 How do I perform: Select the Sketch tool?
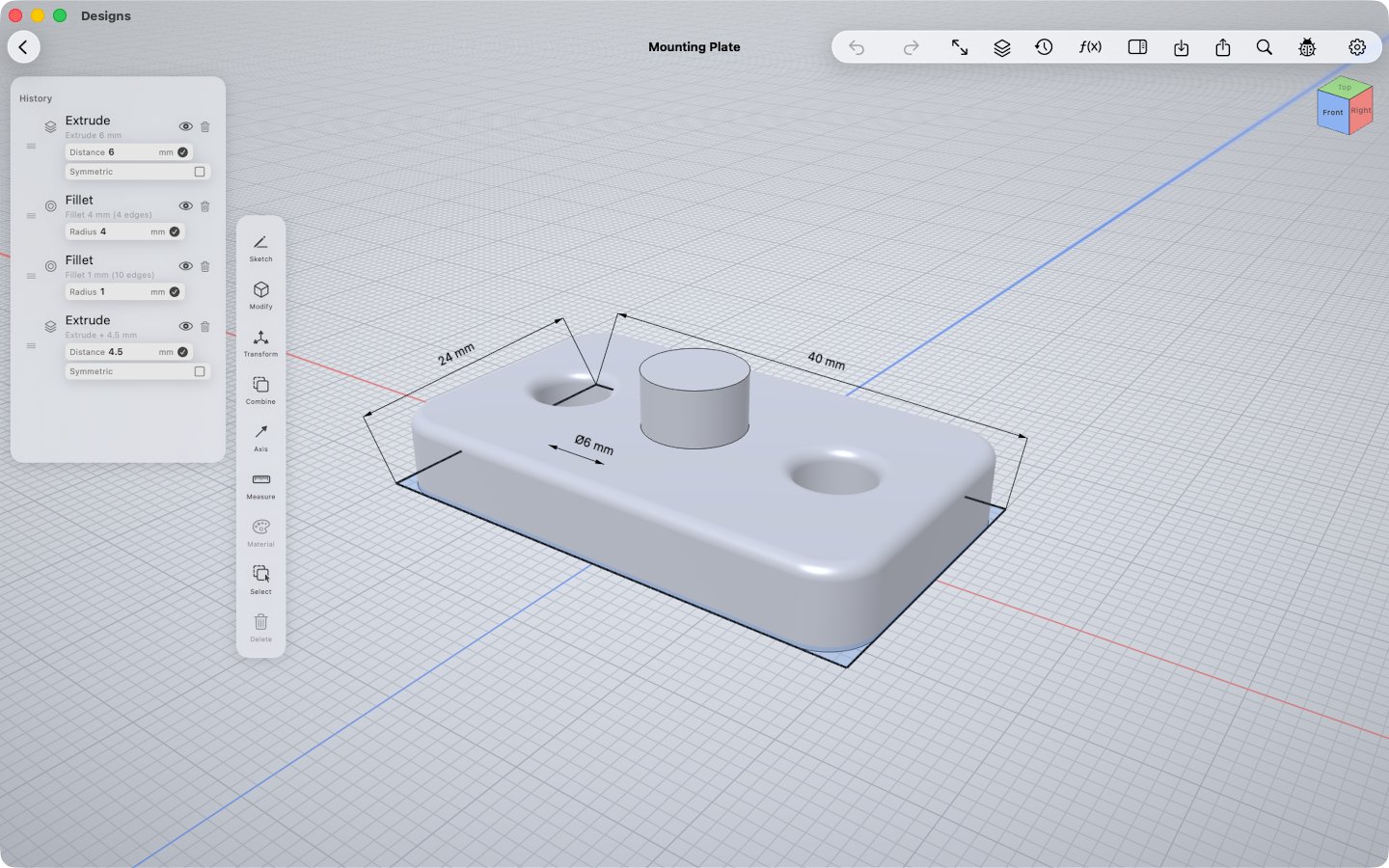click(260, 248)
